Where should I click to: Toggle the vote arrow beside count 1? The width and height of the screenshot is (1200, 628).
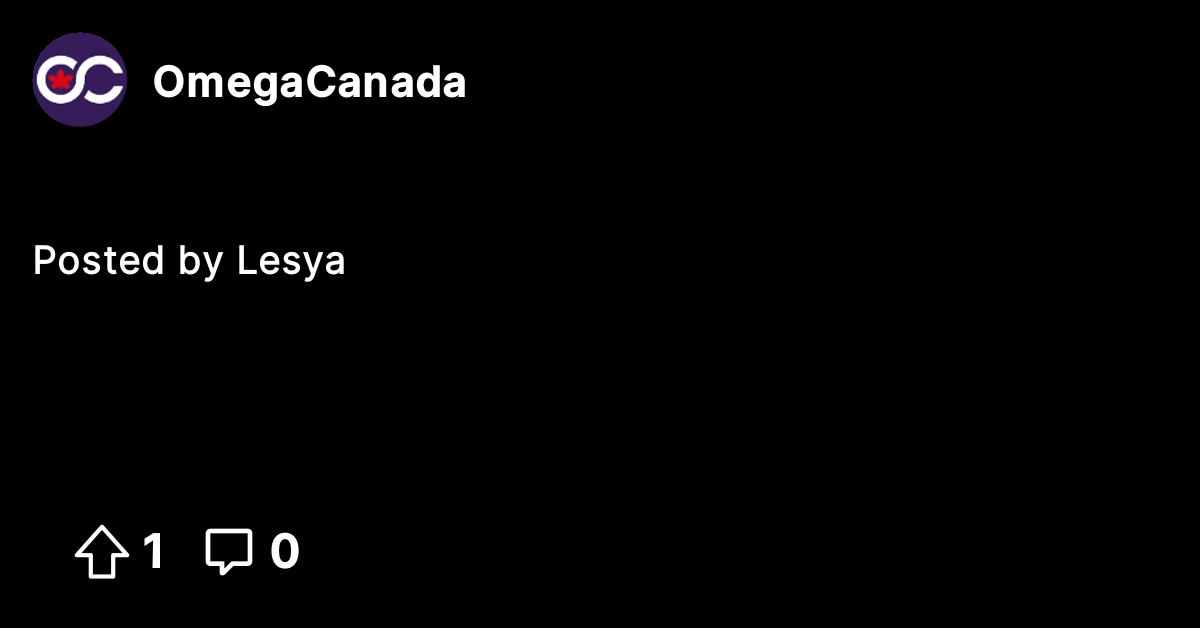point(102,552)
